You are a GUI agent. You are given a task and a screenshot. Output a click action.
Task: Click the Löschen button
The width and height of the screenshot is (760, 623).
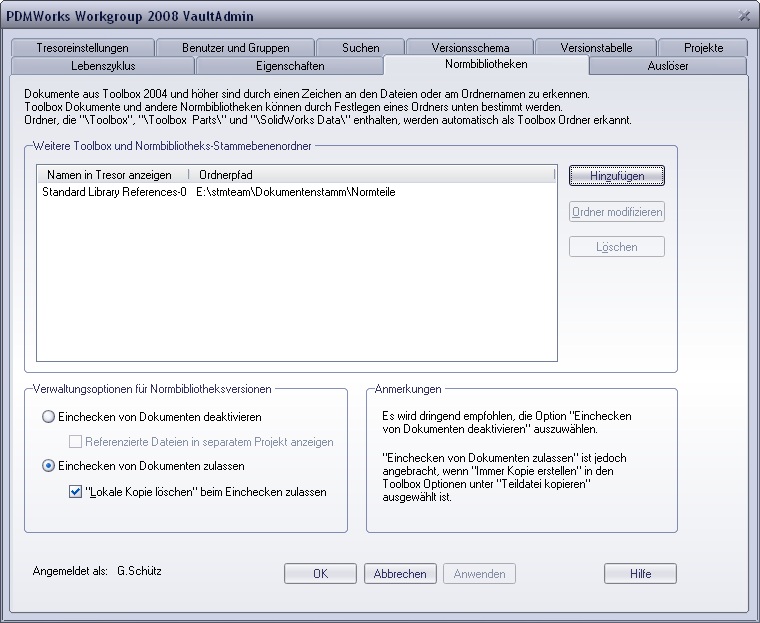pyautogui.click(x=617, y=247)
